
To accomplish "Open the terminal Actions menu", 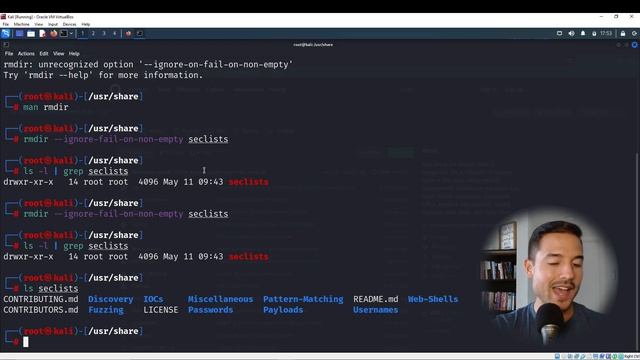I will pyautogui.click(x=26, y=53).
